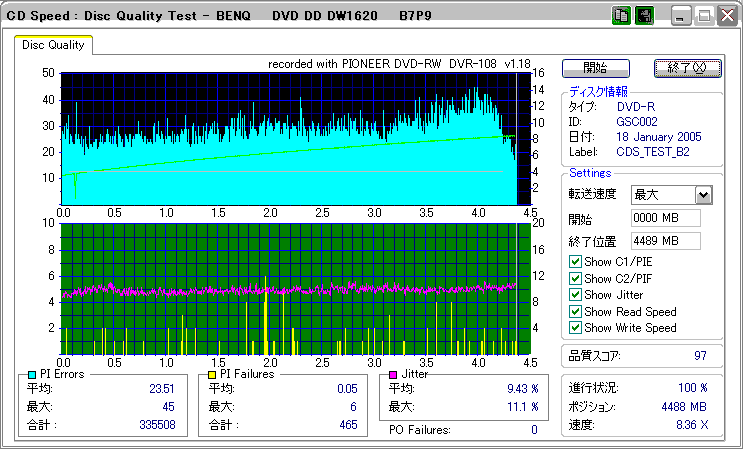Click the 終了位置 end position field
Image resolution: width=743 pixels, height=449 pixels.
665,240
